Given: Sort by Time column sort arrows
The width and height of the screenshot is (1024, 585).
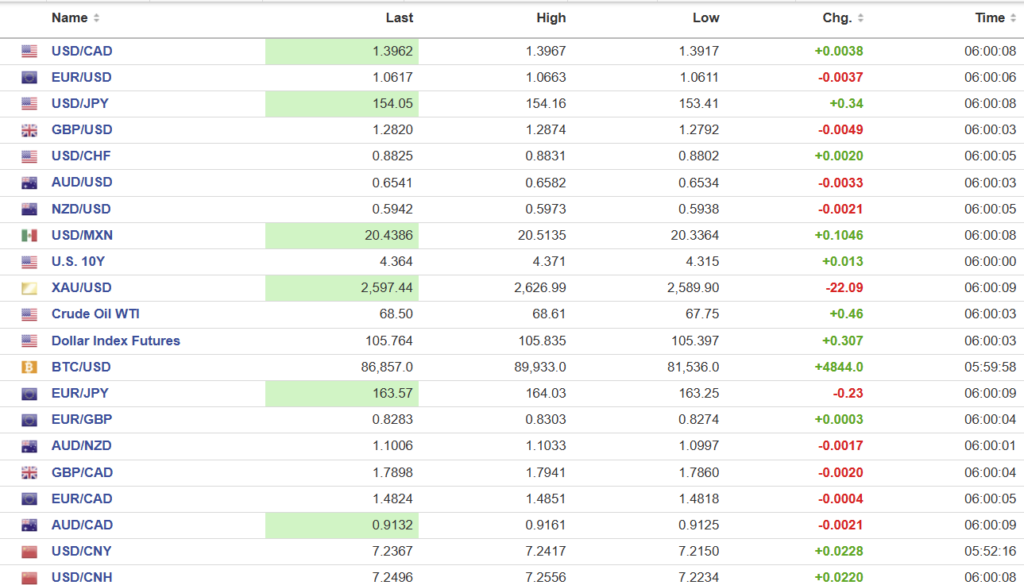Looking at the screenshot, I should pos(1014,18).
